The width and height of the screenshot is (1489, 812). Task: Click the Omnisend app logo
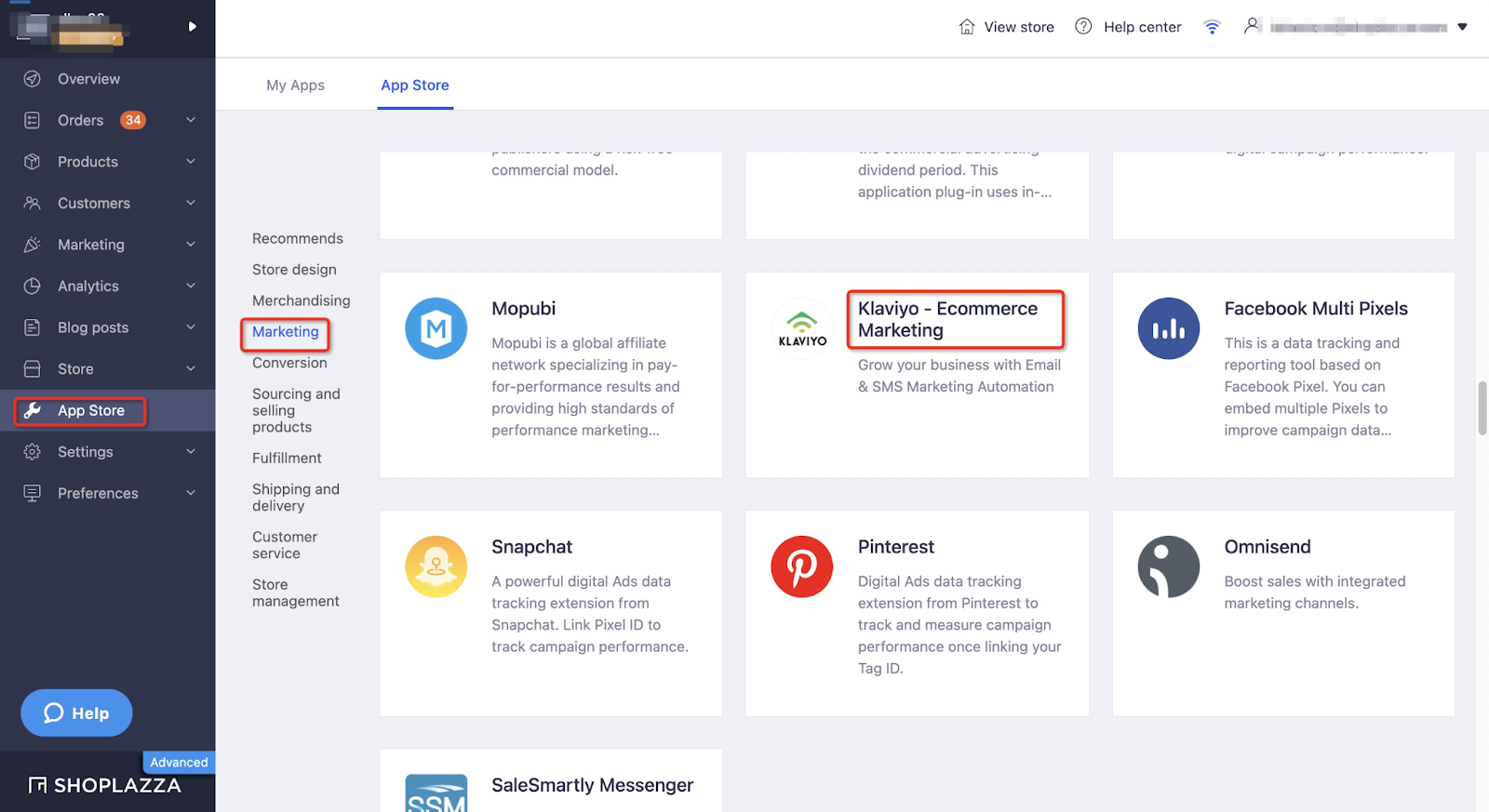[x=1169, y=566]
